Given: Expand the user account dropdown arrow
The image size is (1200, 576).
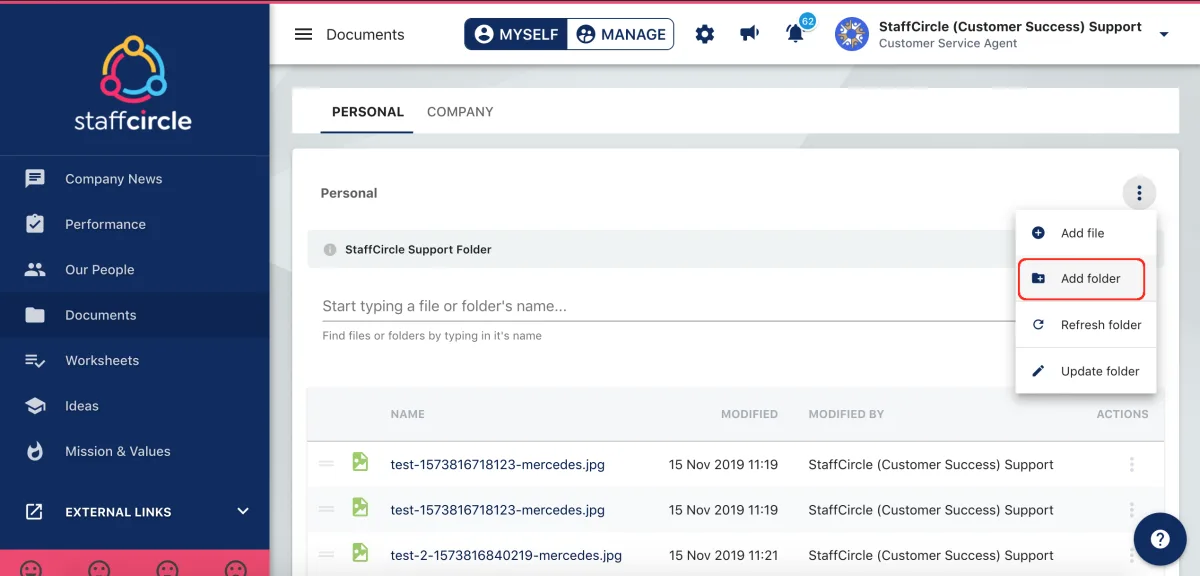Looking at the screenshot, I should [x=1164, y=35].
